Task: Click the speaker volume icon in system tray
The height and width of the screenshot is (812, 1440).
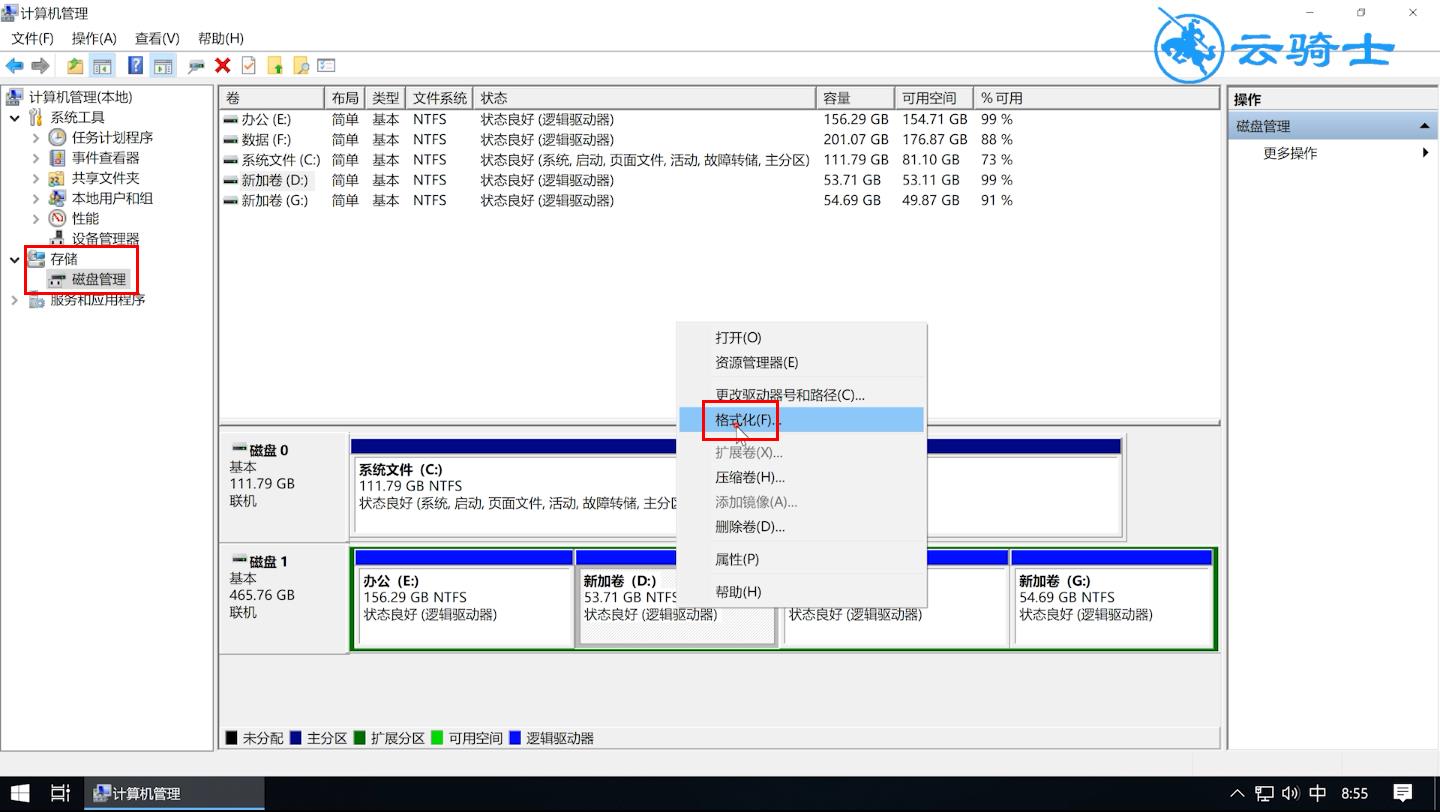Action: [x=1291, y=794]
